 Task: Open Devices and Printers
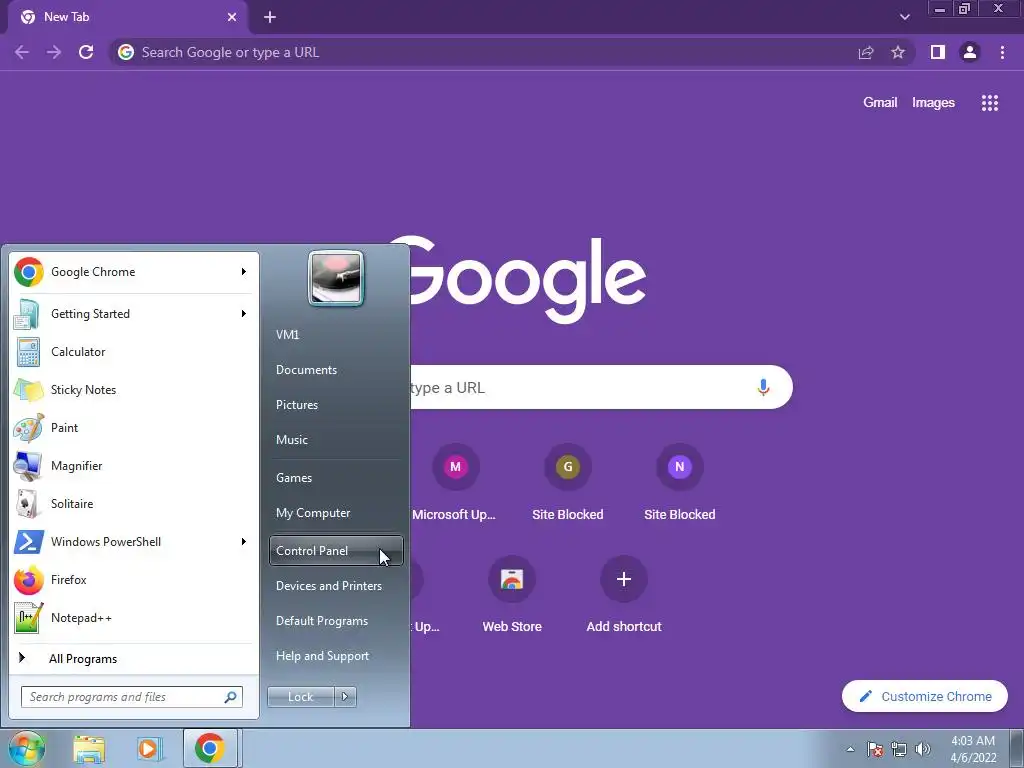[x=336, y=586]
